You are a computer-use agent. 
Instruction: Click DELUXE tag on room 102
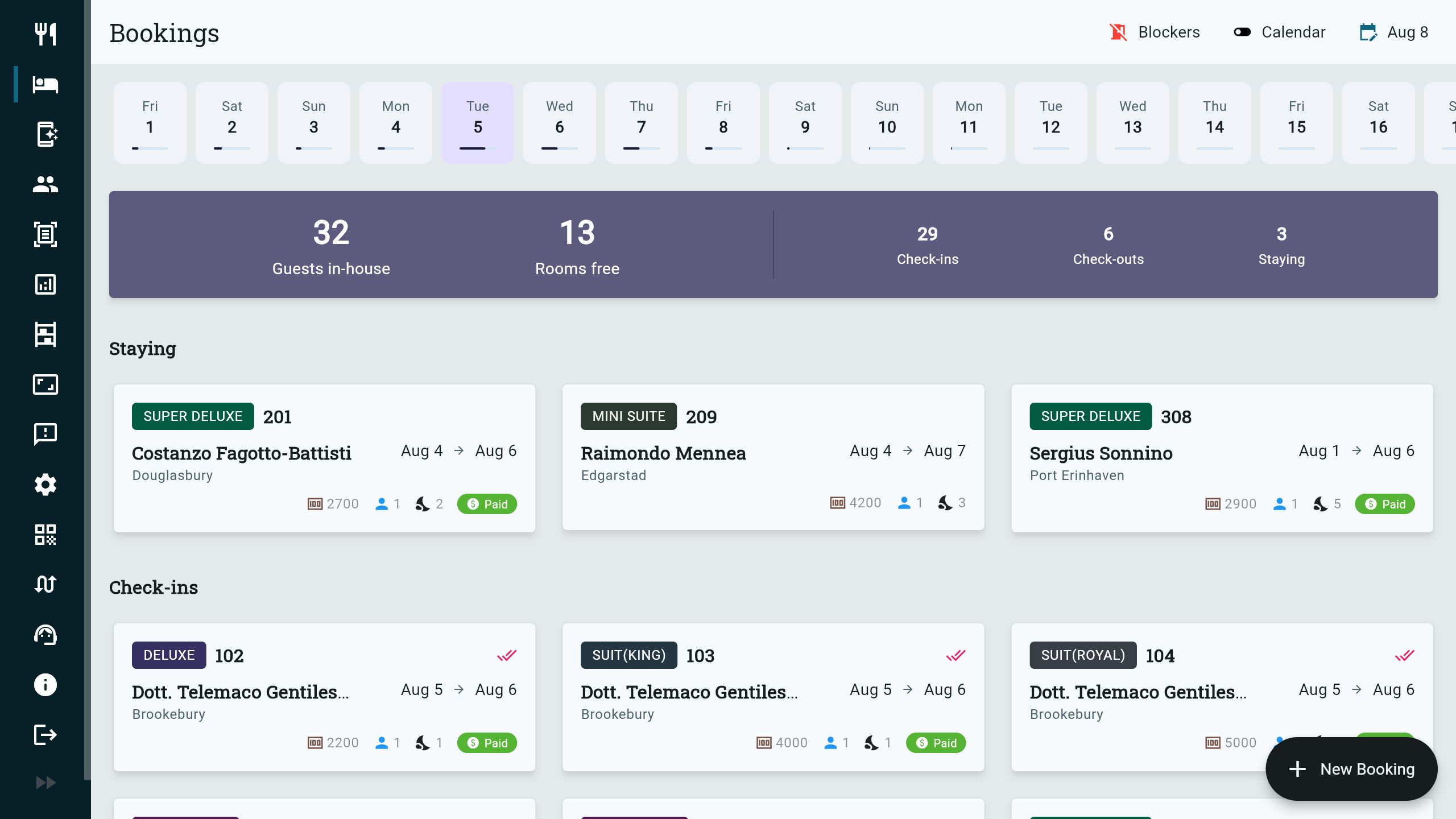[169, 655]
